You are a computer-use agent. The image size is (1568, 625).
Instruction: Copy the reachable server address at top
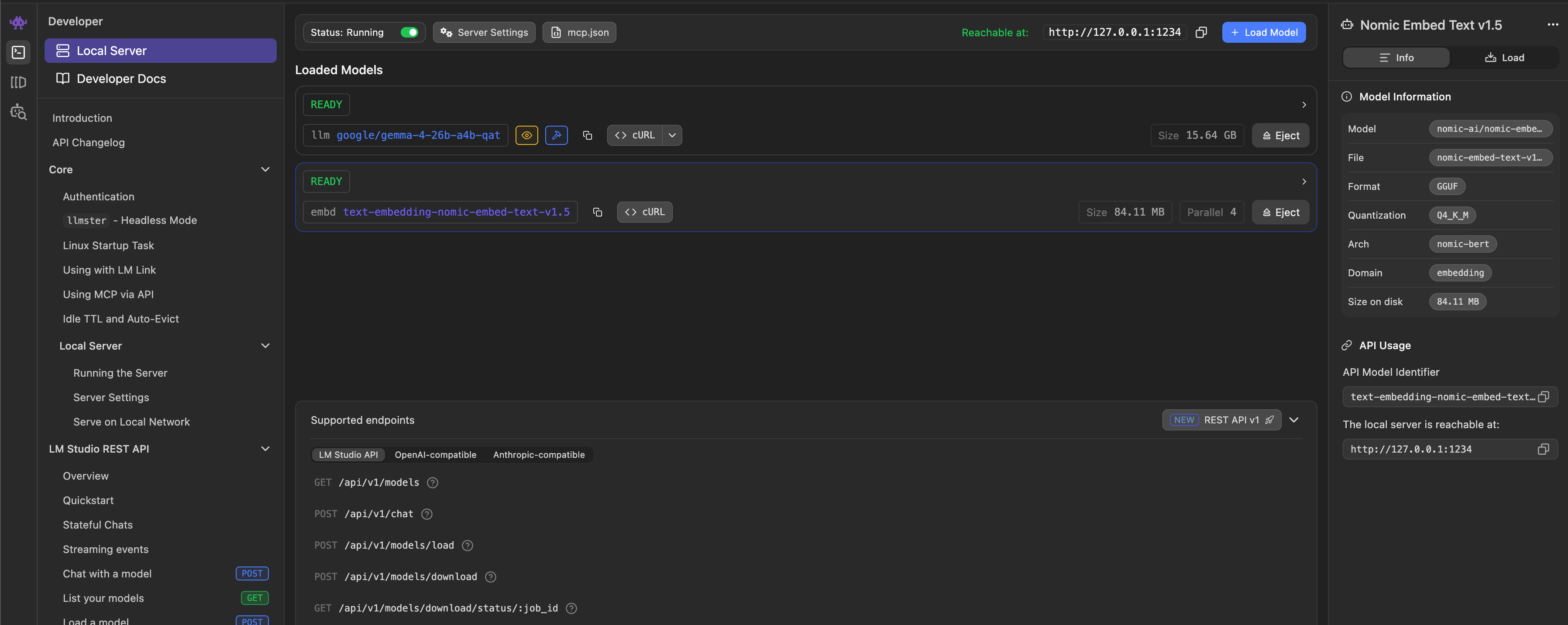[1201, 32]
